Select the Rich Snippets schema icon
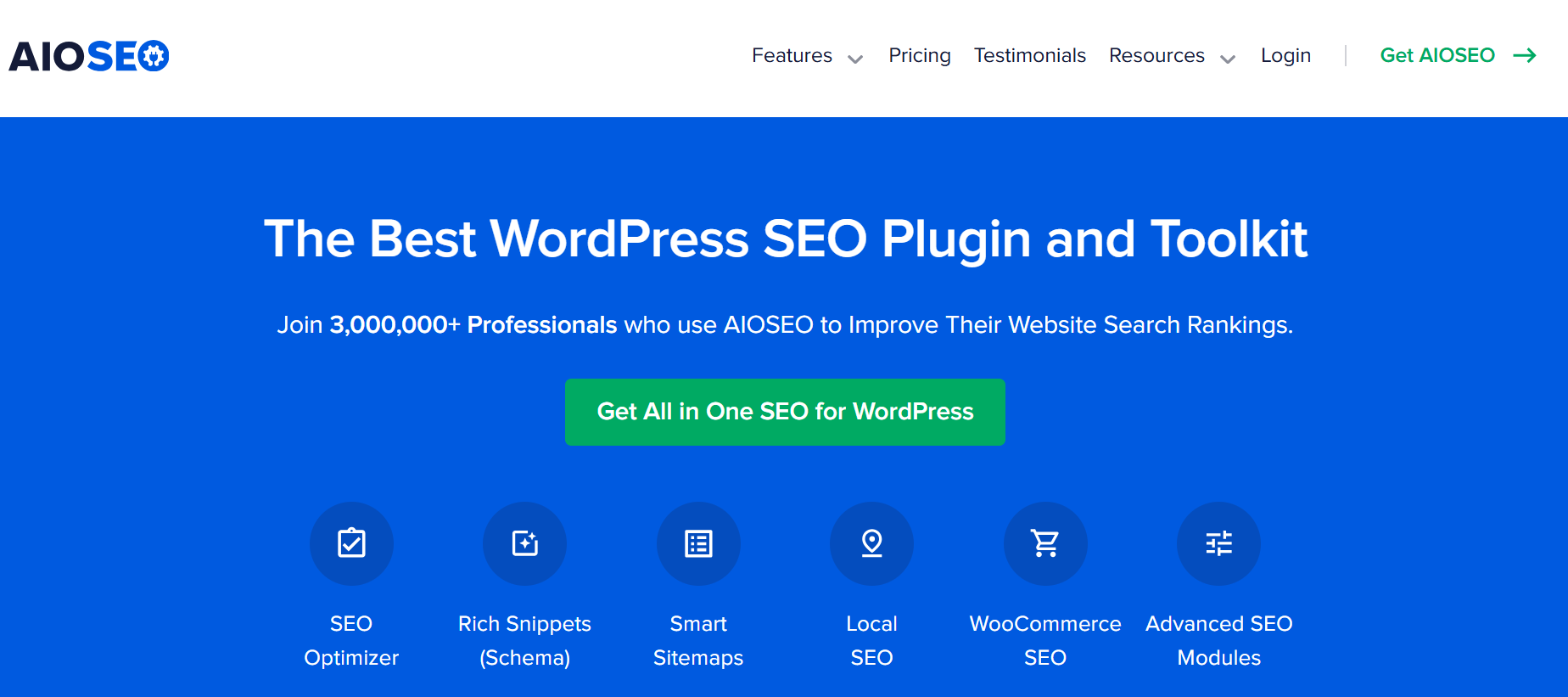1568x697 pixels. click(x=525, y=543)
